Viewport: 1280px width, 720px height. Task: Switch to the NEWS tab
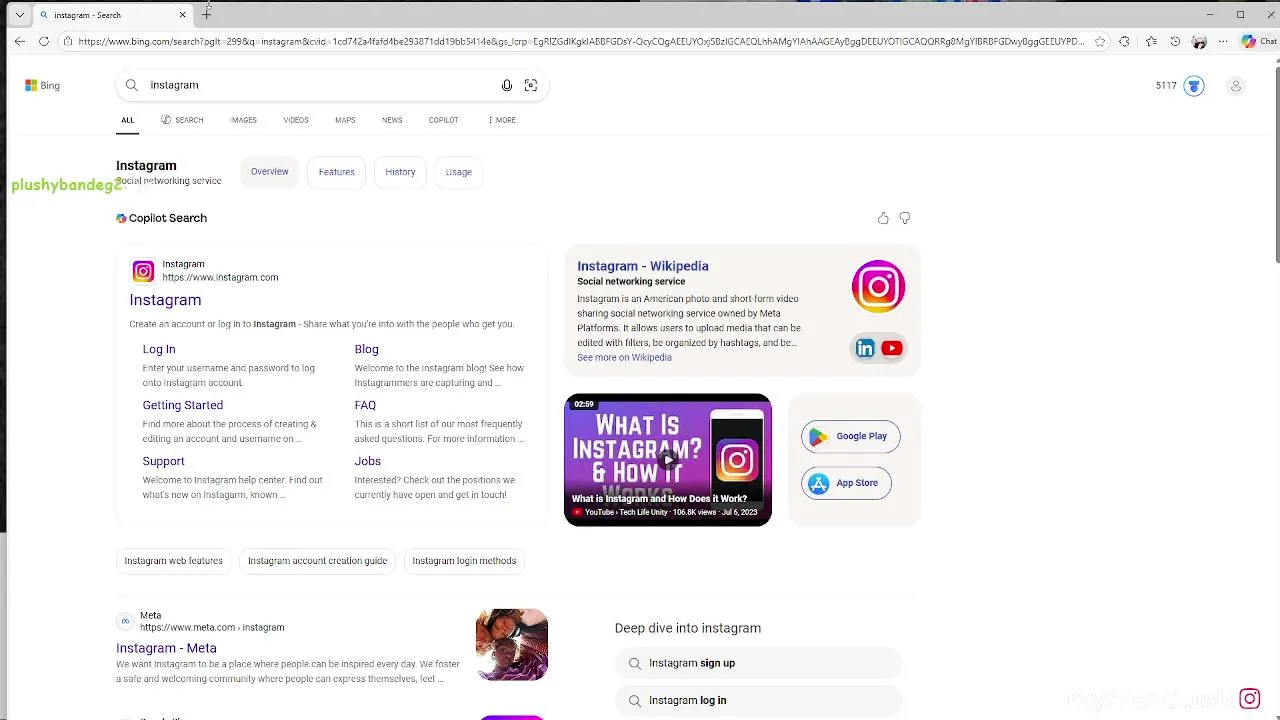[392, 120]
